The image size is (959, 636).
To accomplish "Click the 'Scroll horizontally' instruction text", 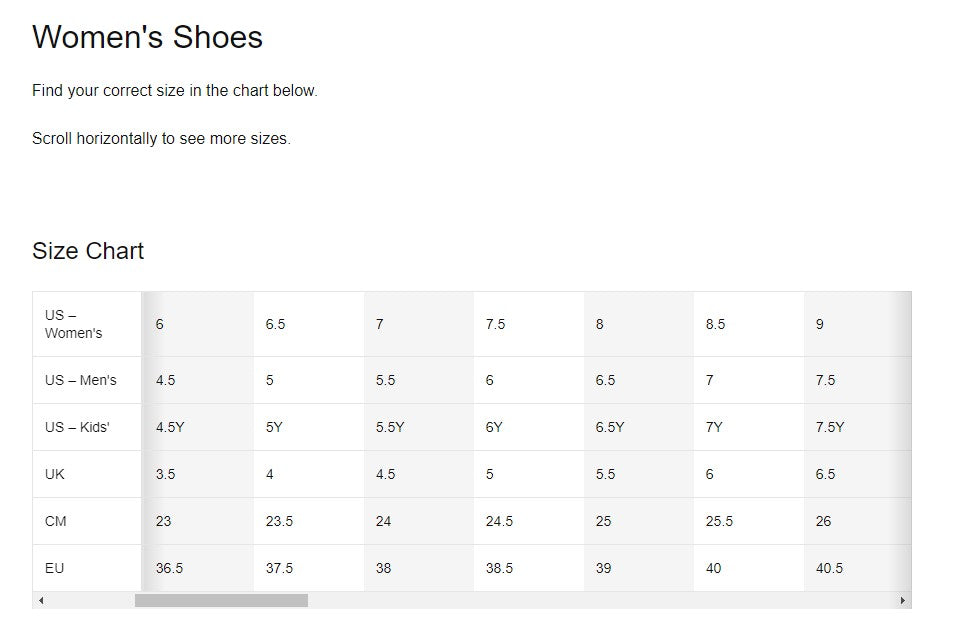I will click(162, 139).
